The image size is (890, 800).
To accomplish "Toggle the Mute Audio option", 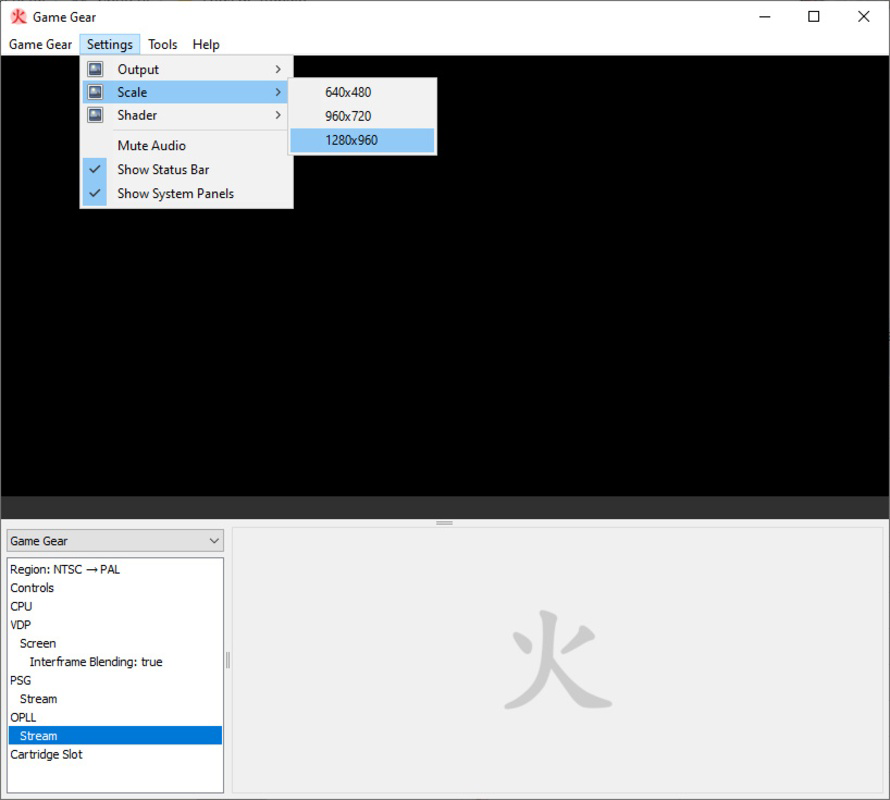I will pos(188,145).
